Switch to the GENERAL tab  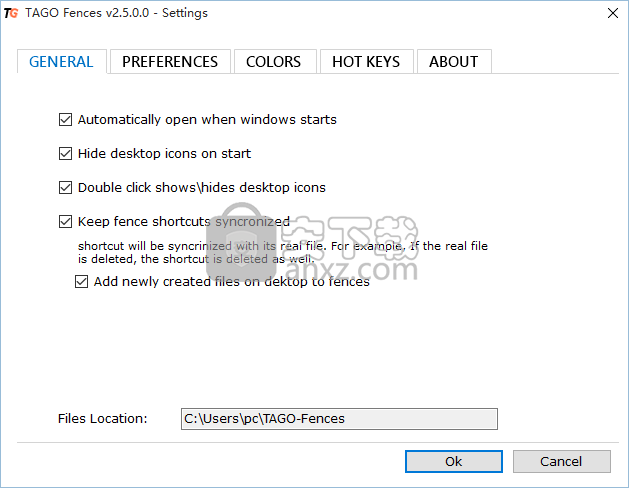click(61, 62)
